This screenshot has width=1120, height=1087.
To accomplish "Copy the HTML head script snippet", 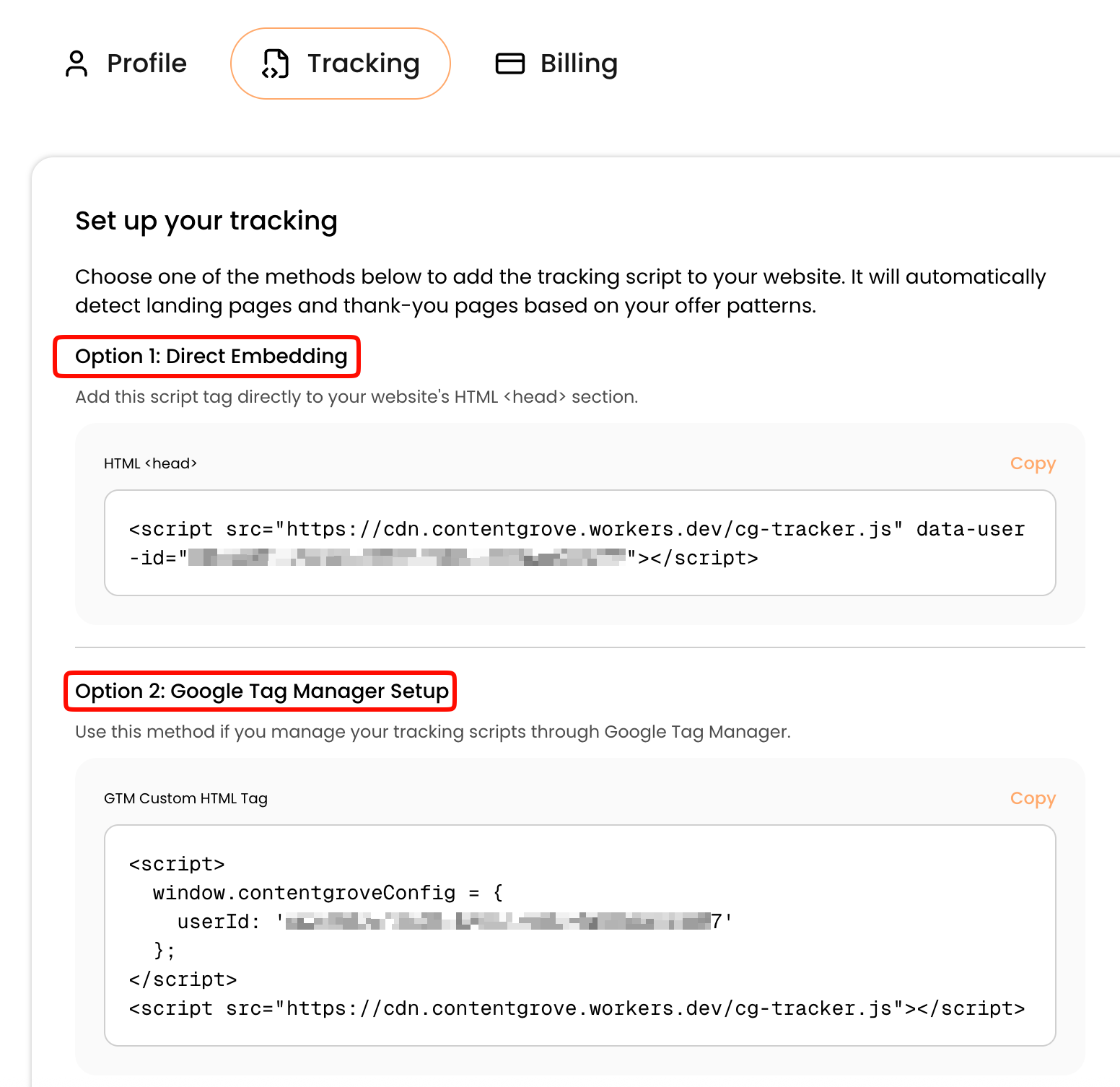I will [1033, 463].
